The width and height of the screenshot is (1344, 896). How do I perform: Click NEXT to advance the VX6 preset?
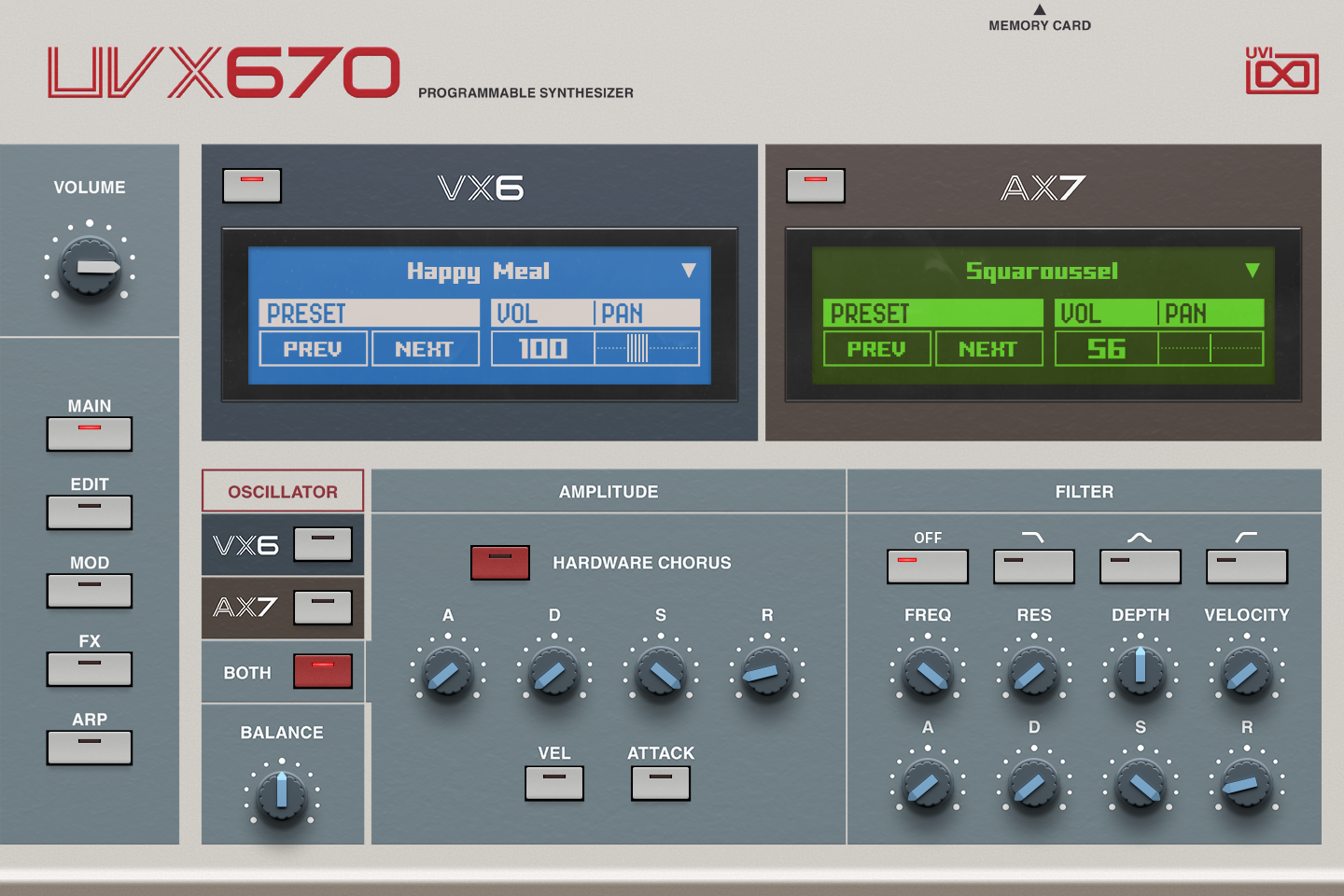coord(426,348)
